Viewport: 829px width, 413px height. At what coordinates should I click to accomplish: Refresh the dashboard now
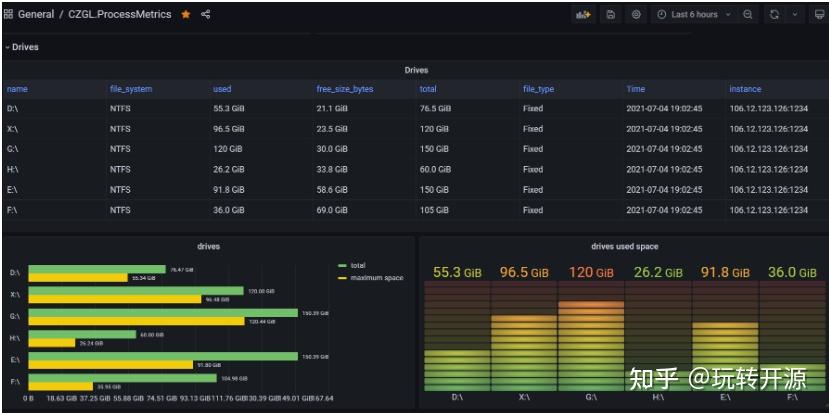(x=774, y=15)
